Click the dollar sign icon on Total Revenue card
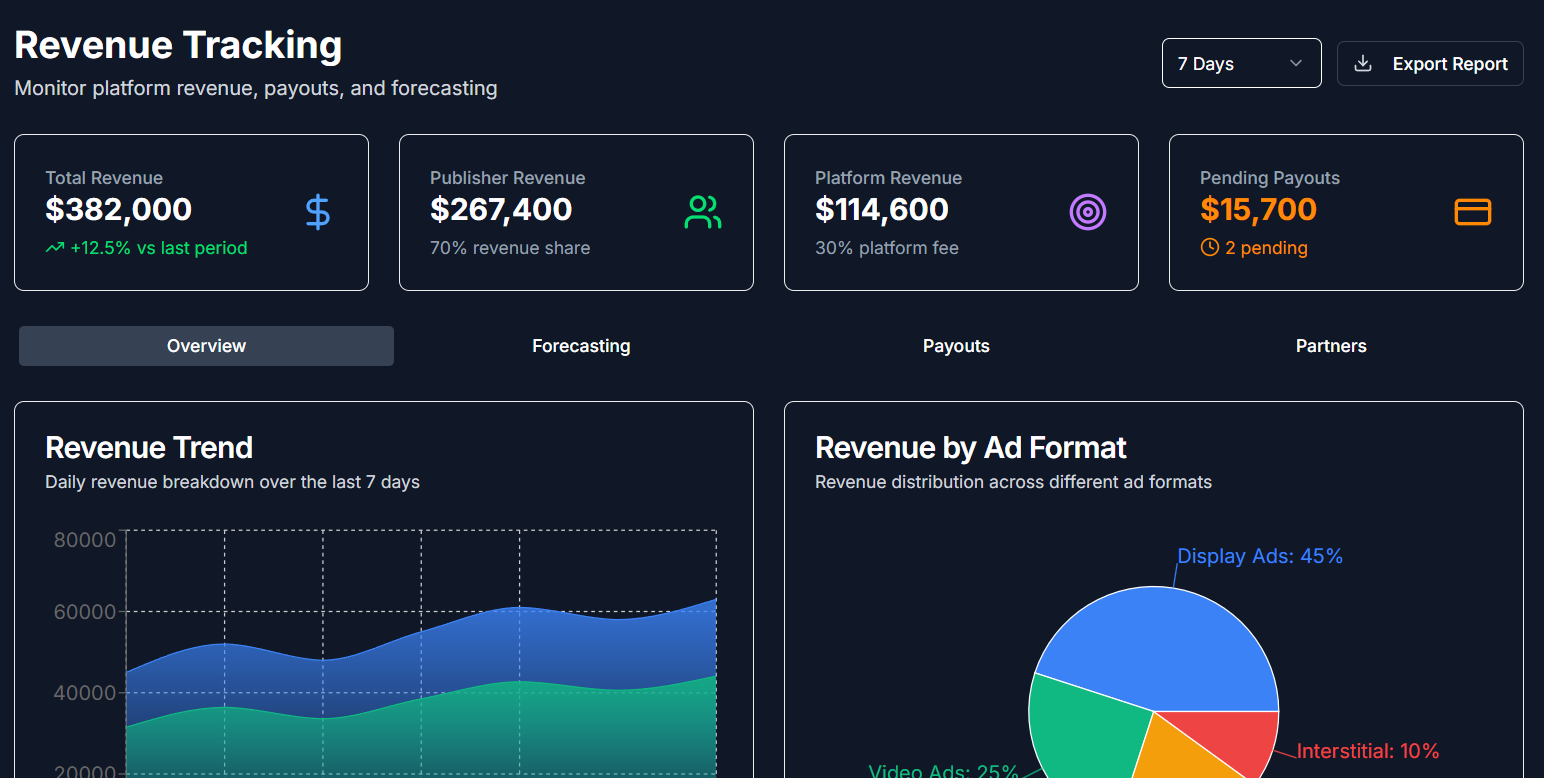The height and width of the screenshot is (778, 1544). [x=317, y=211]
